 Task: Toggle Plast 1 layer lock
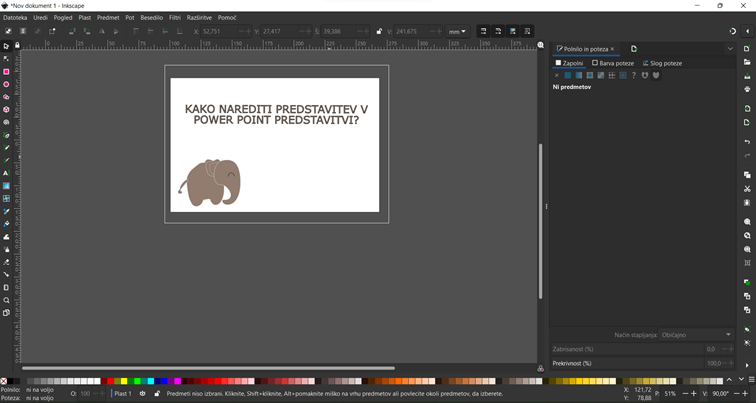pyautogui.click(x=157, y=393)
